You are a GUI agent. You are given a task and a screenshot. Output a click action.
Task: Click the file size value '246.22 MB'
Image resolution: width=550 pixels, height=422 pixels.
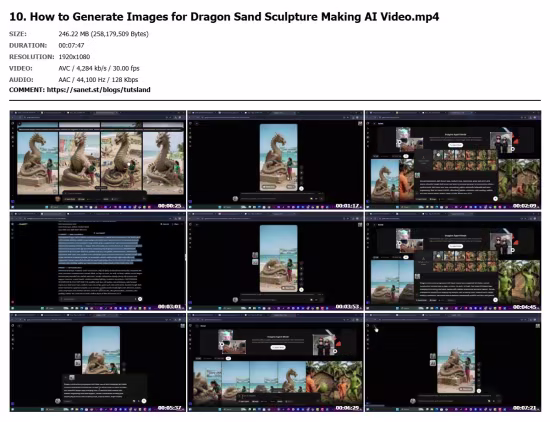[x=74, y=34]
